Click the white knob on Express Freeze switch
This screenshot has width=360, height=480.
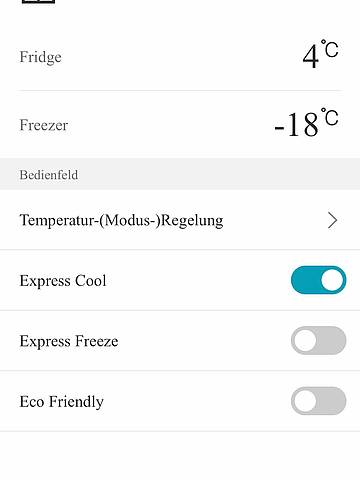pyautogui.click(x=305, y=340)
